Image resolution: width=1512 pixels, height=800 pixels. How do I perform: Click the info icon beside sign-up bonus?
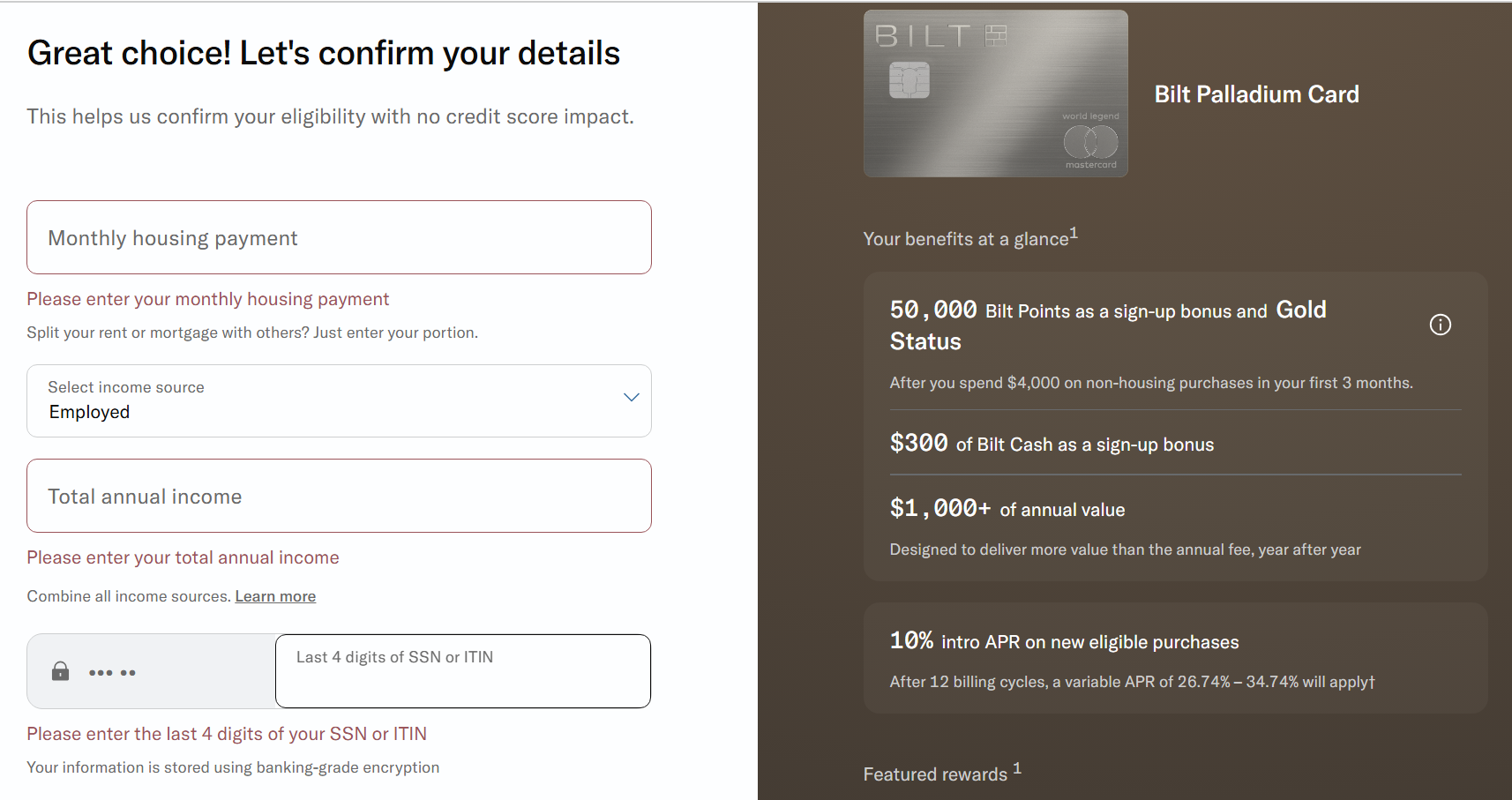pos(1440,325)
